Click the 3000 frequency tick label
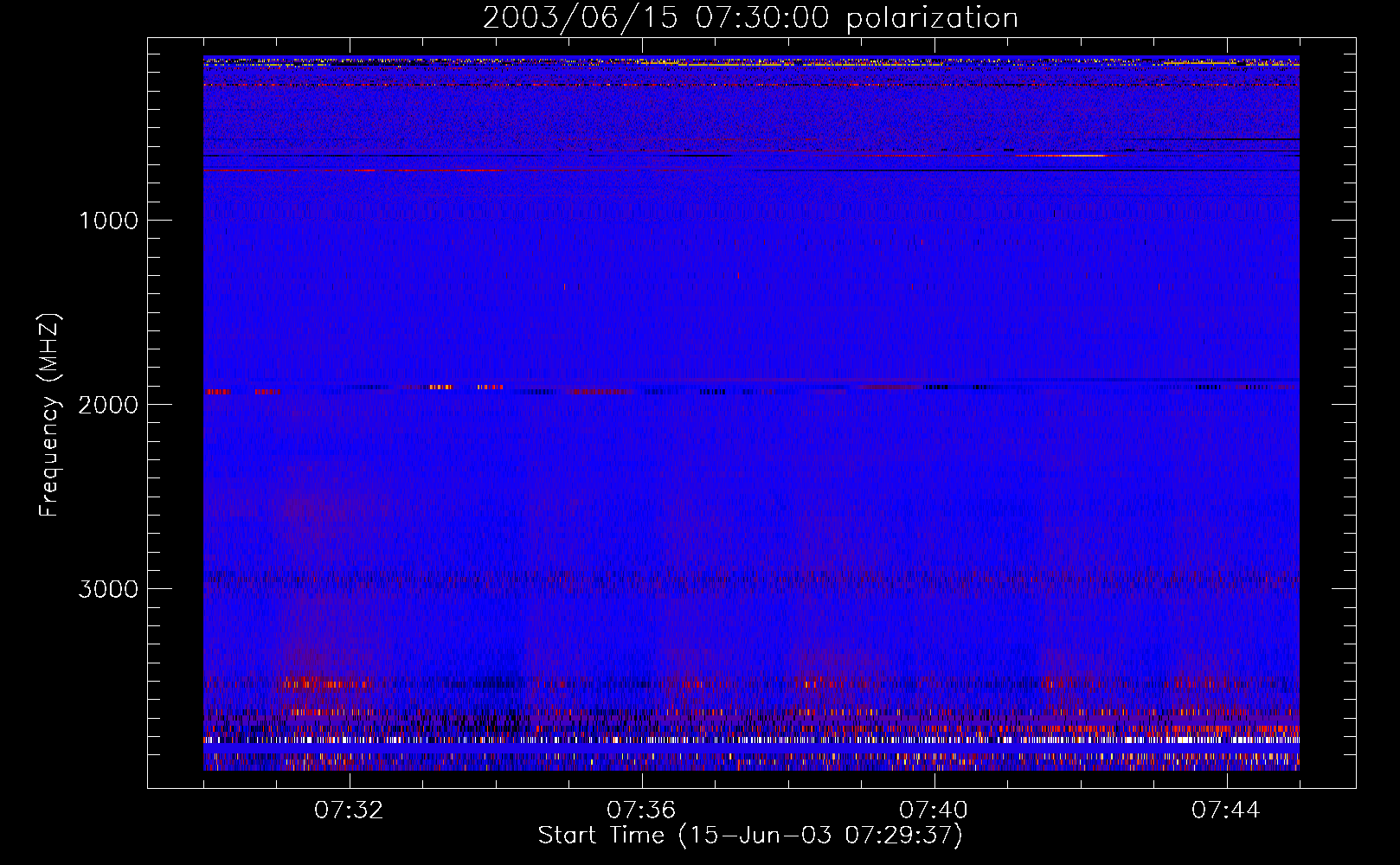1400x865 pixels. (x=108, y=589)
